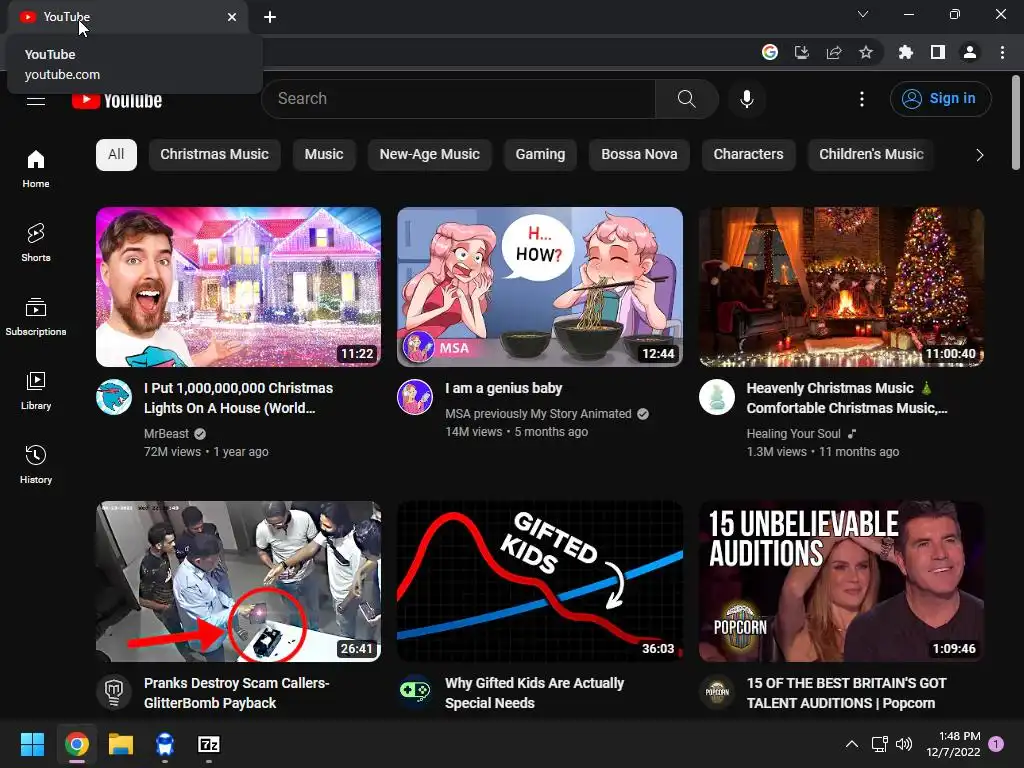This screenshot has height=768, width=1024.
Task: Open 15 Of The Best Britain's Got Talent title
Action: (846, 693)
